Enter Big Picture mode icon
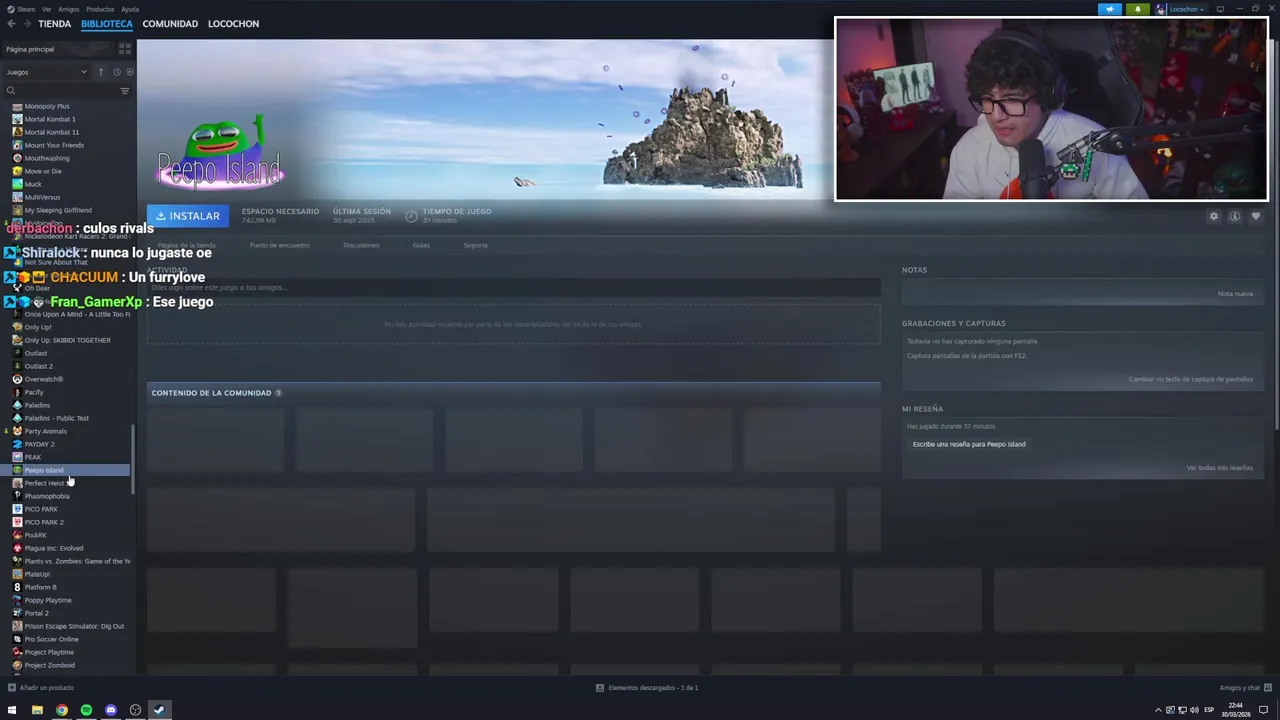The image size is (1280, 720). click(x=1218, y=9)
